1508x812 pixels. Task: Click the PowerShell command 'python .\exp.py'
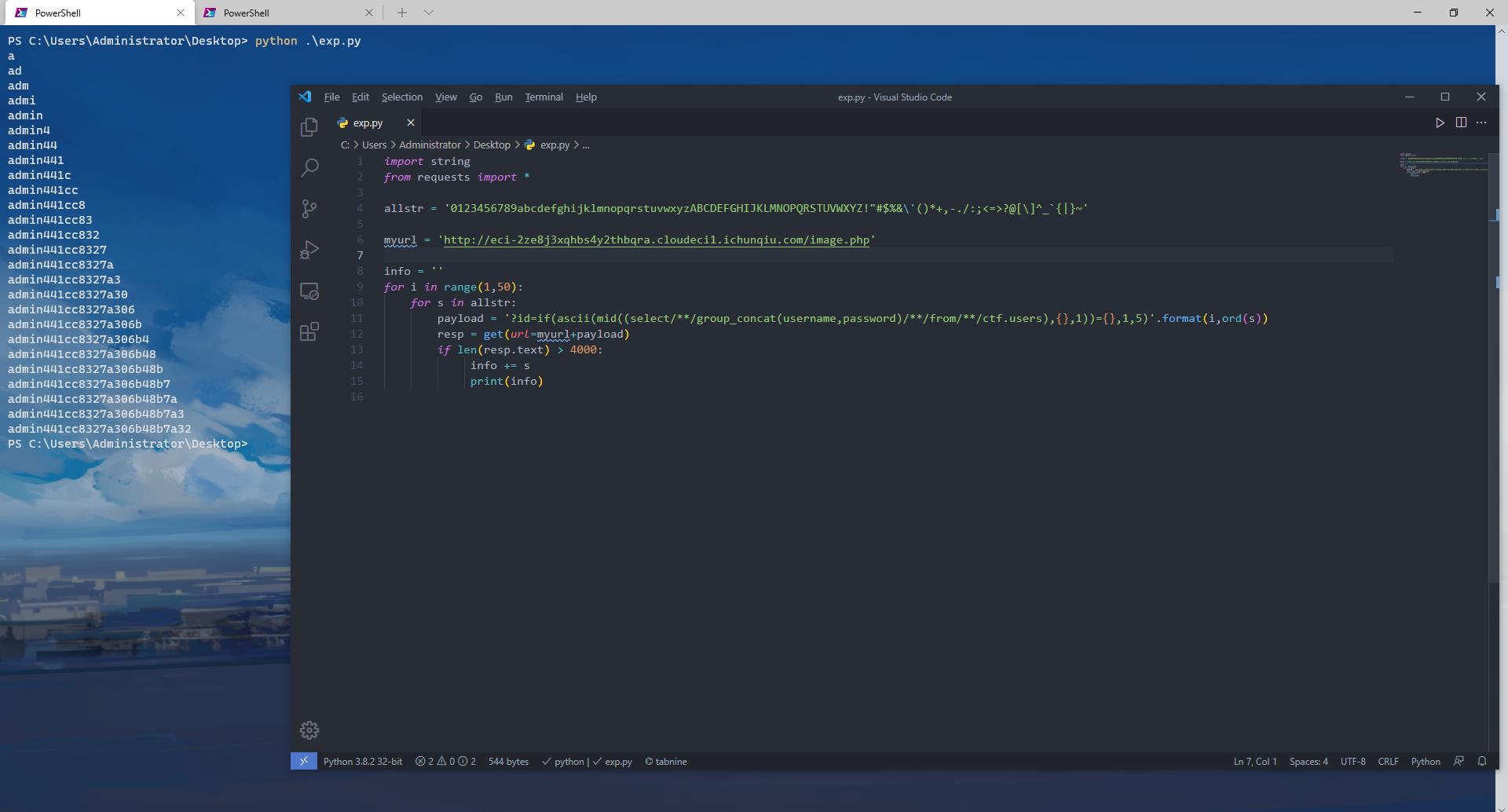308,41
